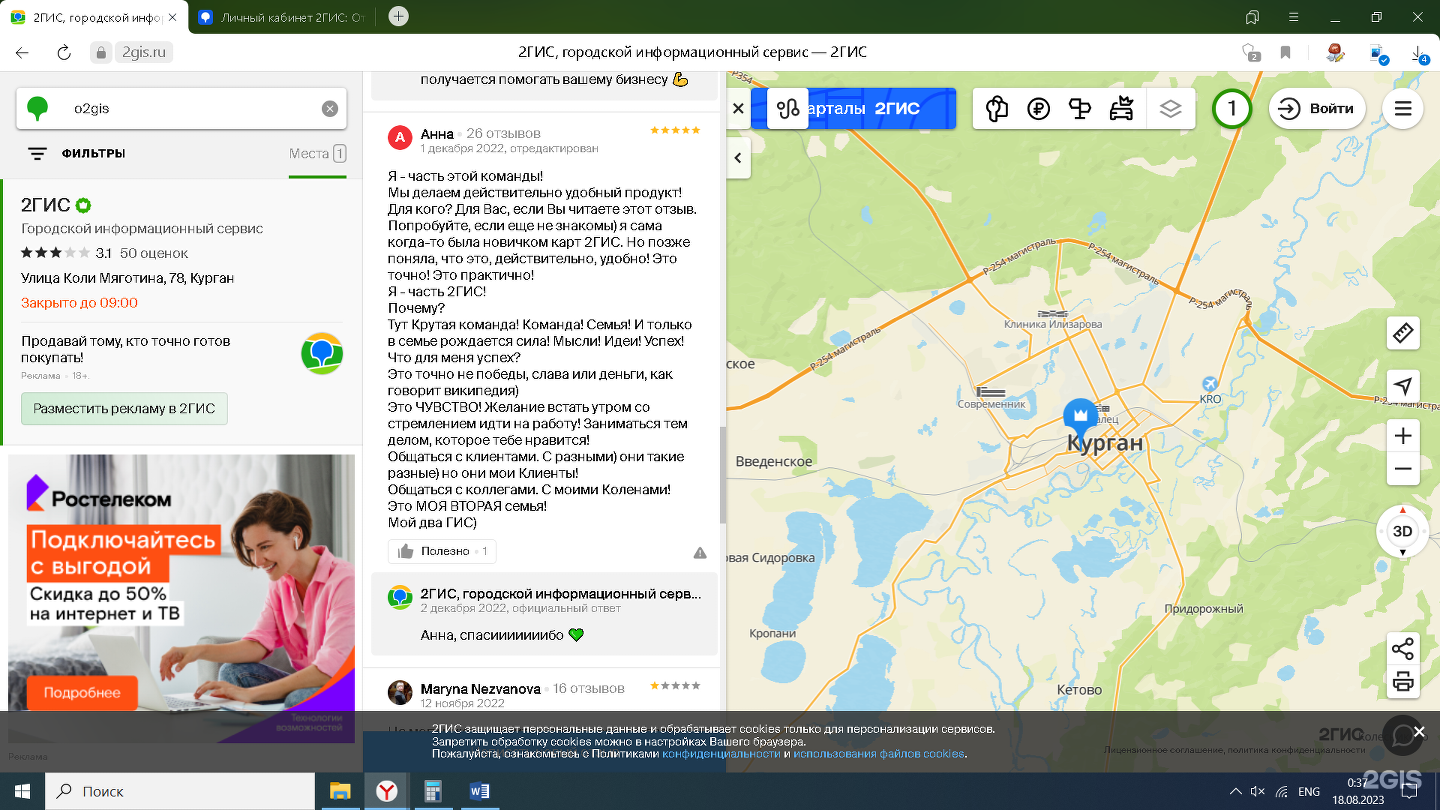Share the map via share icon
Viewport: 1440px width, 810px height.
[1403, 649]
